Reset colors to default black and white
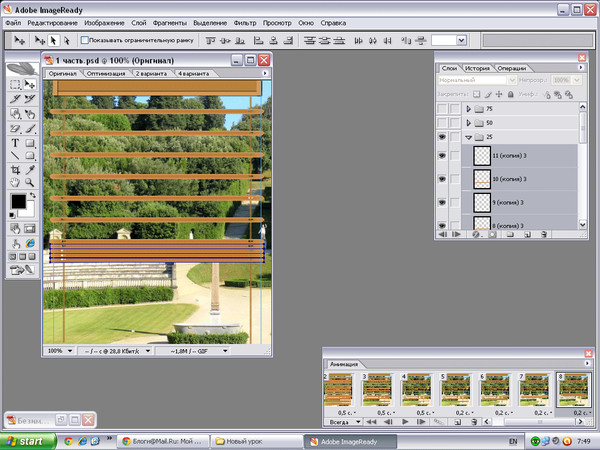Image resolution: width=600 pixels, height=450 pixels. point(12,215)
